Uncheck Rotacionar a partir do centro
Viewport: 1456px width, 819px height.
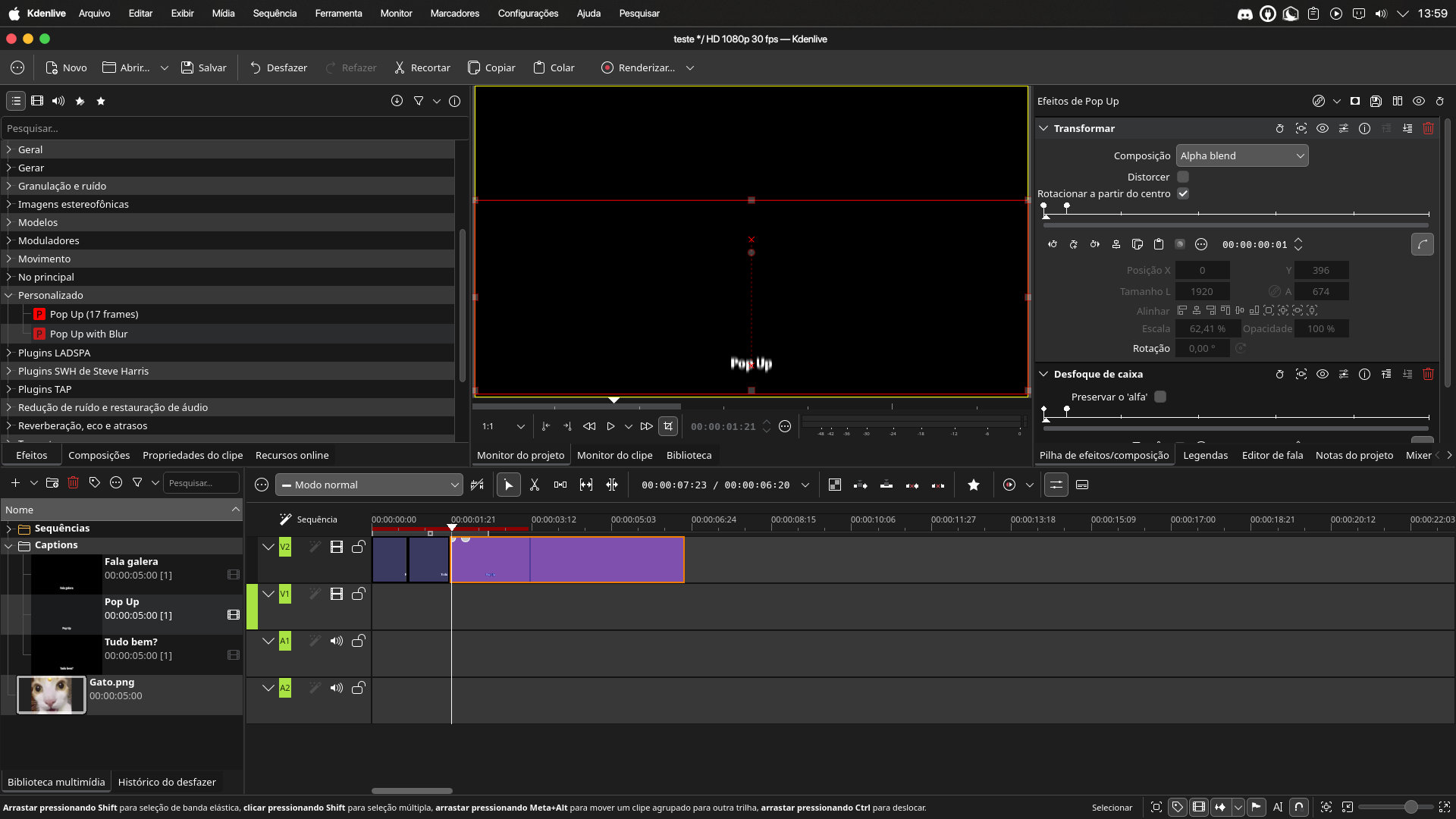pyautogui.click(x=1183, y=193)
